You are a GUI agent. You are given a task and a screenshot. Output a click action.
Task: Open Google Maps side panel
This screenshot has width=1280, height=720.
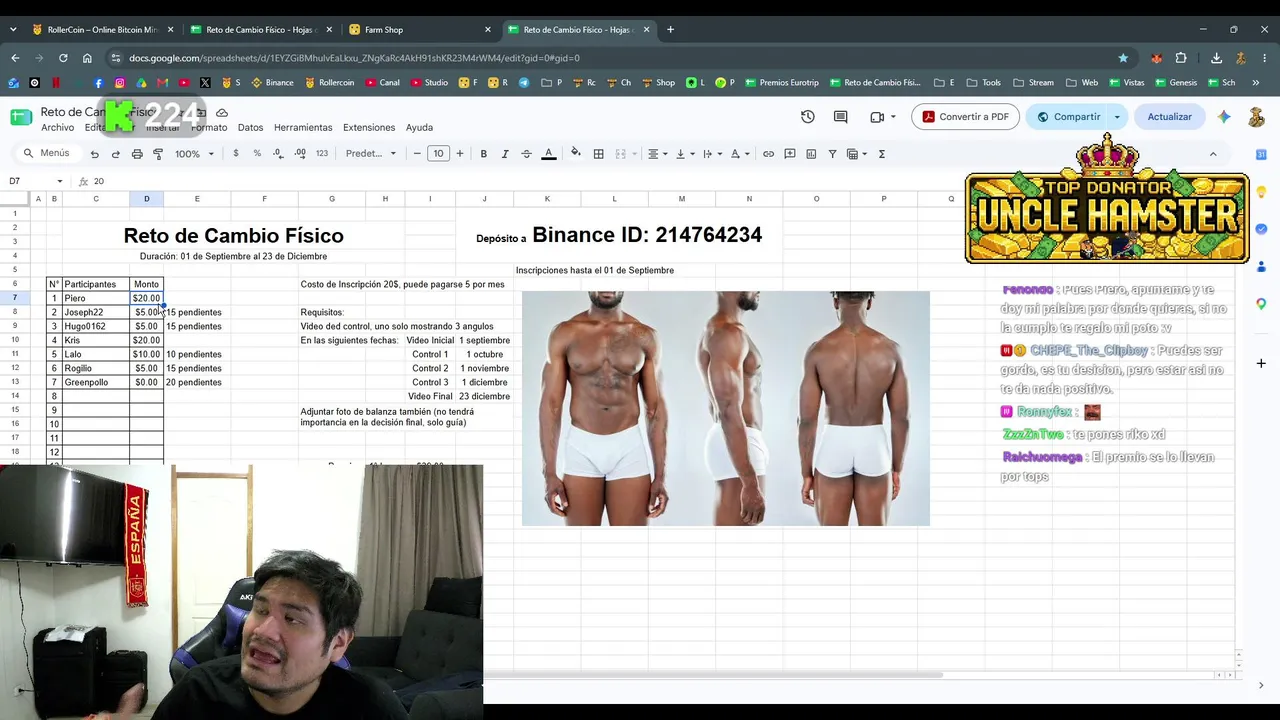pos(1261,304)
